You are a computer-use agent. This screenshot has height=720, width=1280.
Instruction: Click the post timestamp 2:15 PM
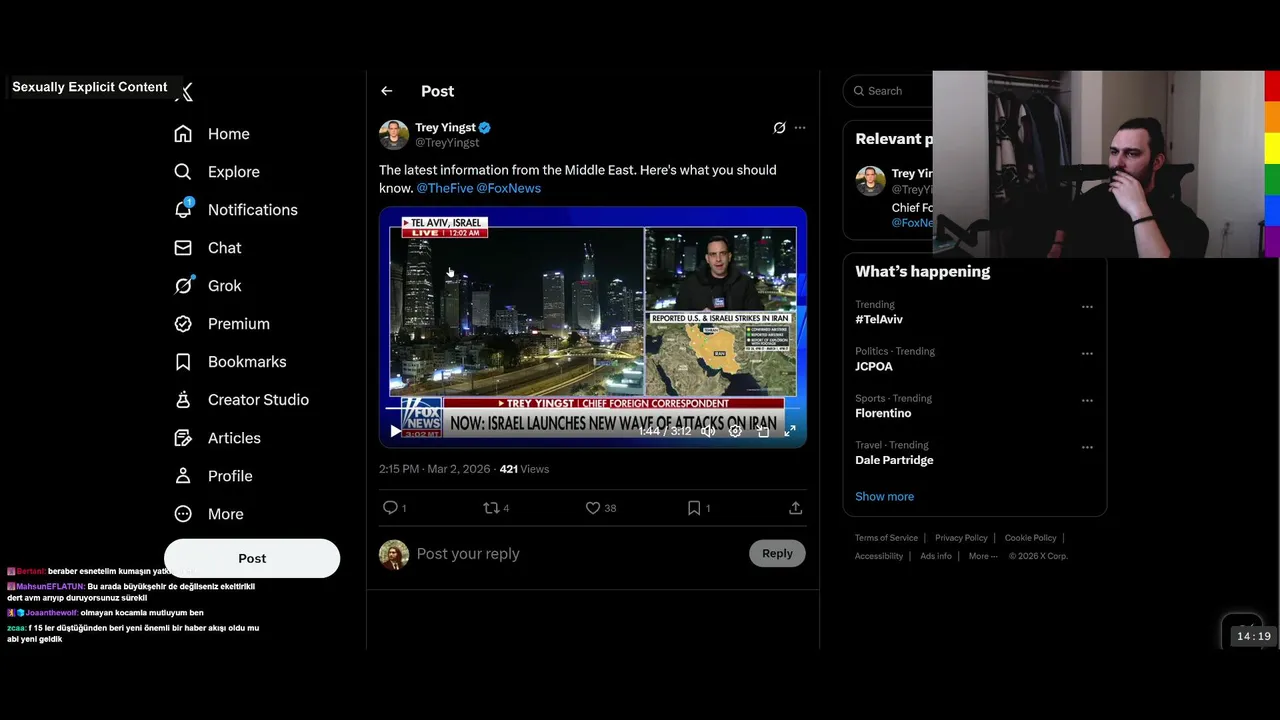[x=434, y=469]
